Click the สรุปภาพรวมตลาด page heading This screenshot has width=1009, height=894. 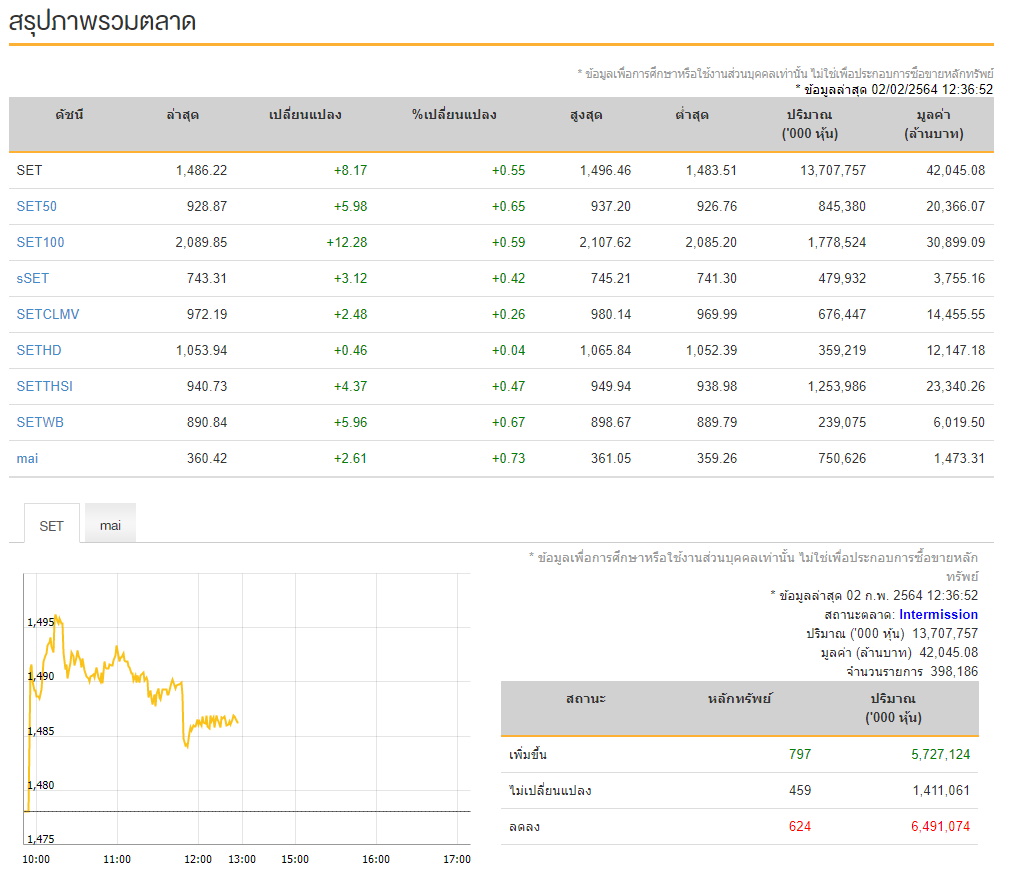[102, 21]
